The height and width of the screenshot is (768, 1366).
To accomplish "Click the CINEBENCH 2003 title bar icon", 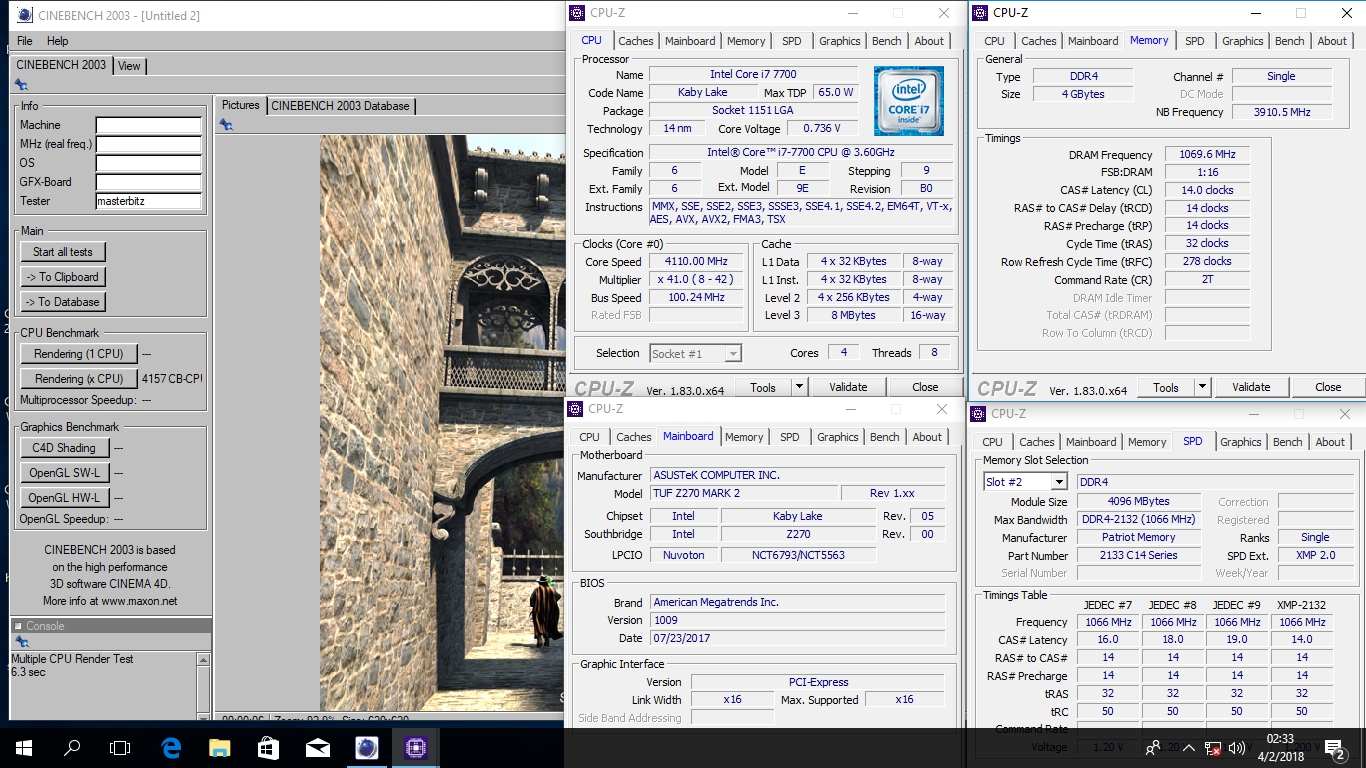I will (x=24, y=15).
